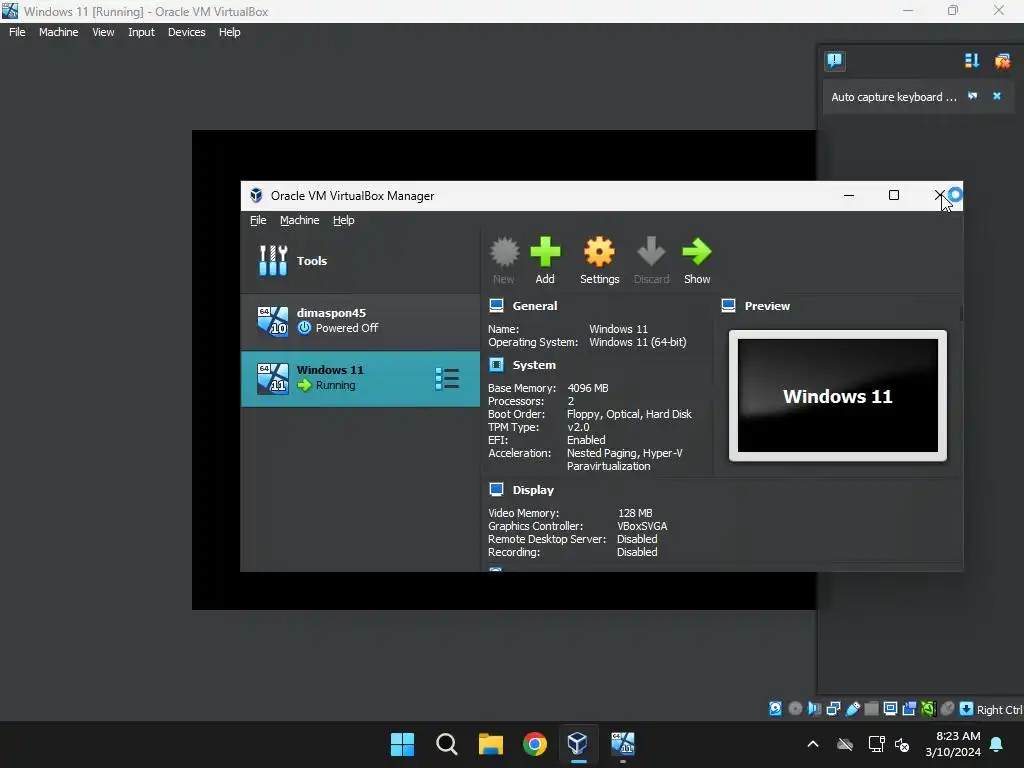1024x768 pixels.
Task: Click the Right Ctrl host key label
Action: [999, 710]
